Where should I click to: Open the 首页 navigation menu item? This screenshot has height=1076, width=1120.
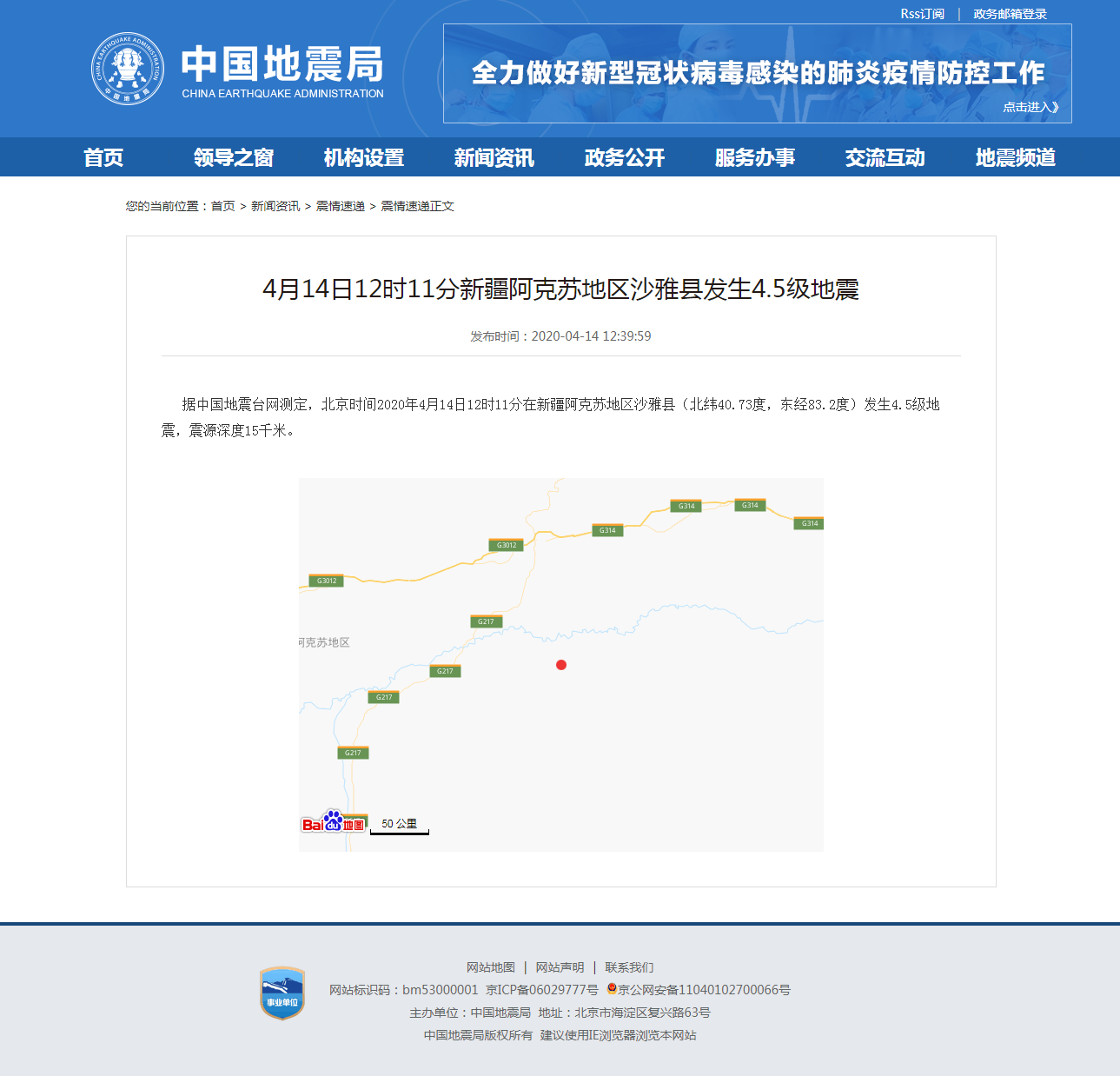coord(103,157)
